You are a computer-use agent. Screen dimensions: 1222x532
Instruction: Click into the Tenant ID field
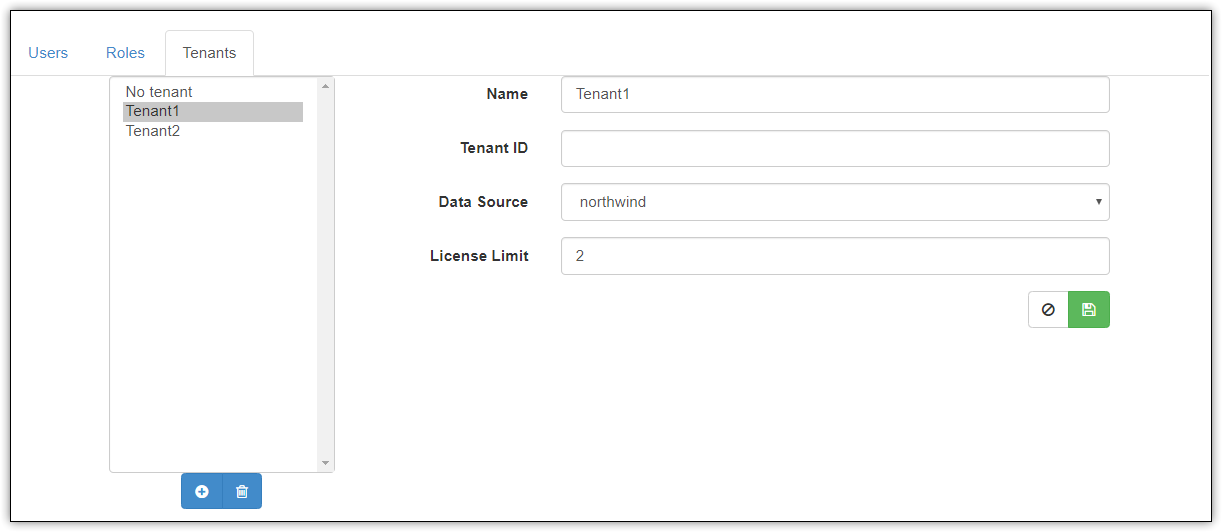point(835,148)
